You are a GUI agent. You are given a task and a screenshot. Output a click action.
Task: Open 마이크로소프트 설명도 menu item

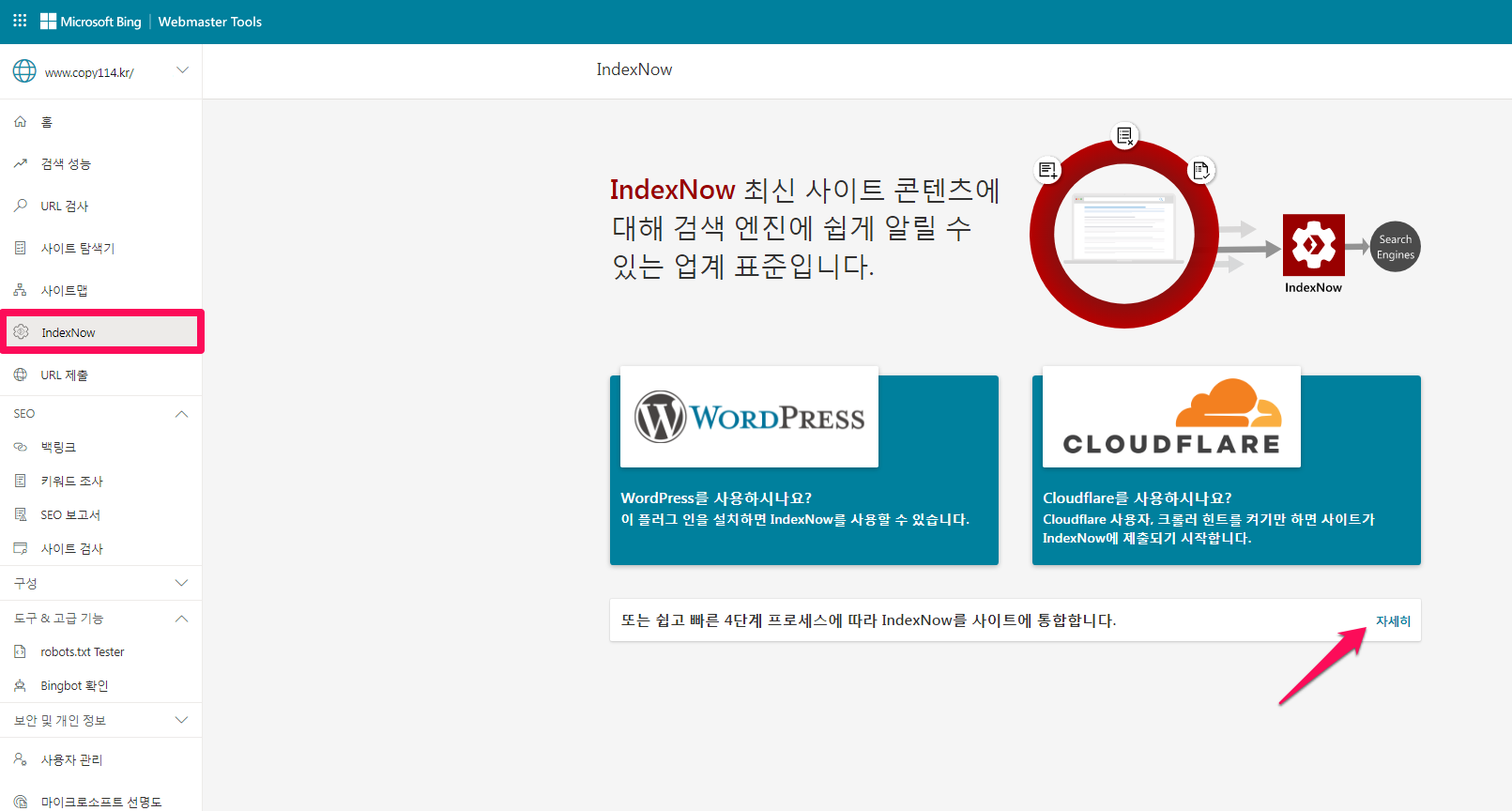tap(101, 802)
